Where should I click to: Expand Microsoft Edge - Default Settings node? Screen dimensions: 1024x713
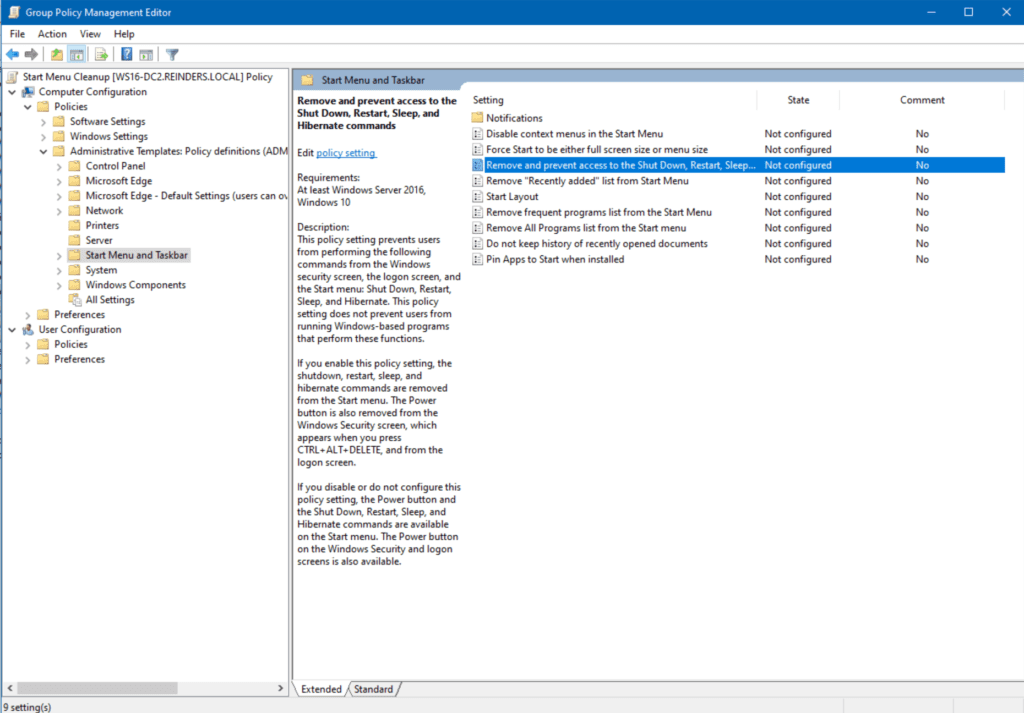tap(59, 196)
